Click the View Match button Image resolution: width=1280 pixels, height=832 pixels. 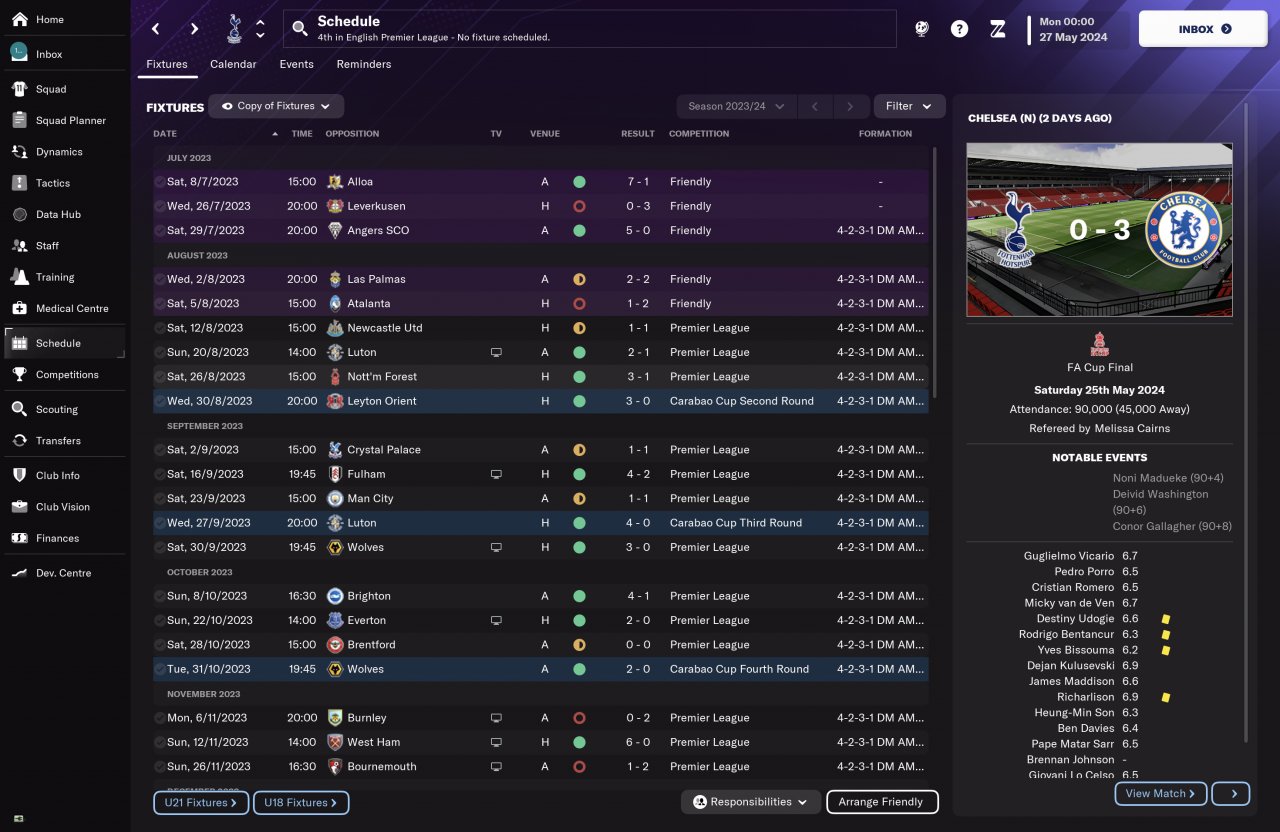pos(1161,794)
